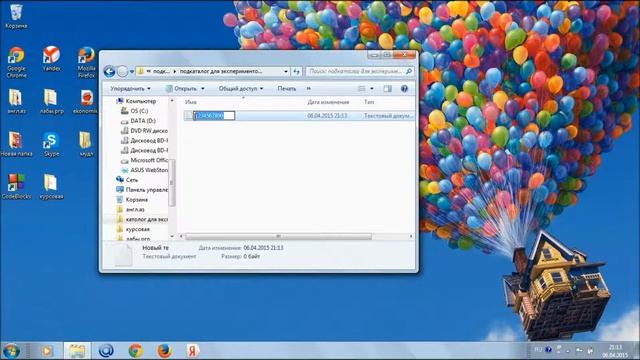Click 'Размер: 0 байт' in details pane
The width and height of the screenshot is (640, 360).
tap(240, 257)
